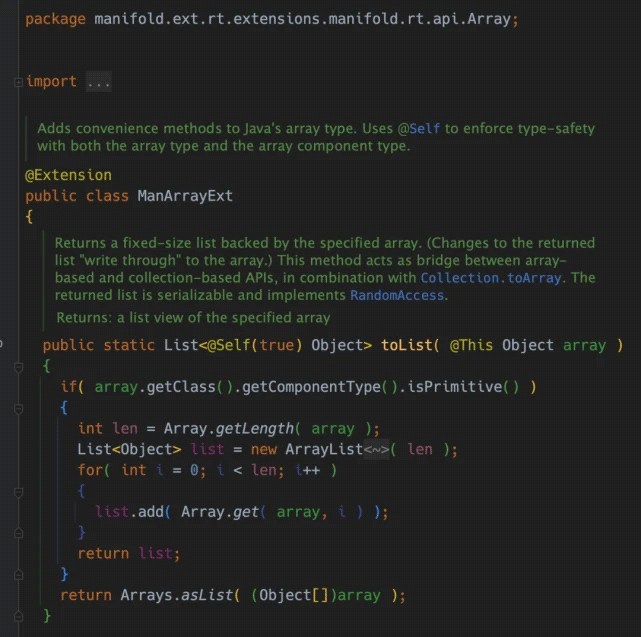The image size is (641, 637).
Task: Collapse the for loop at its opening brace
Action: point(18,492)
